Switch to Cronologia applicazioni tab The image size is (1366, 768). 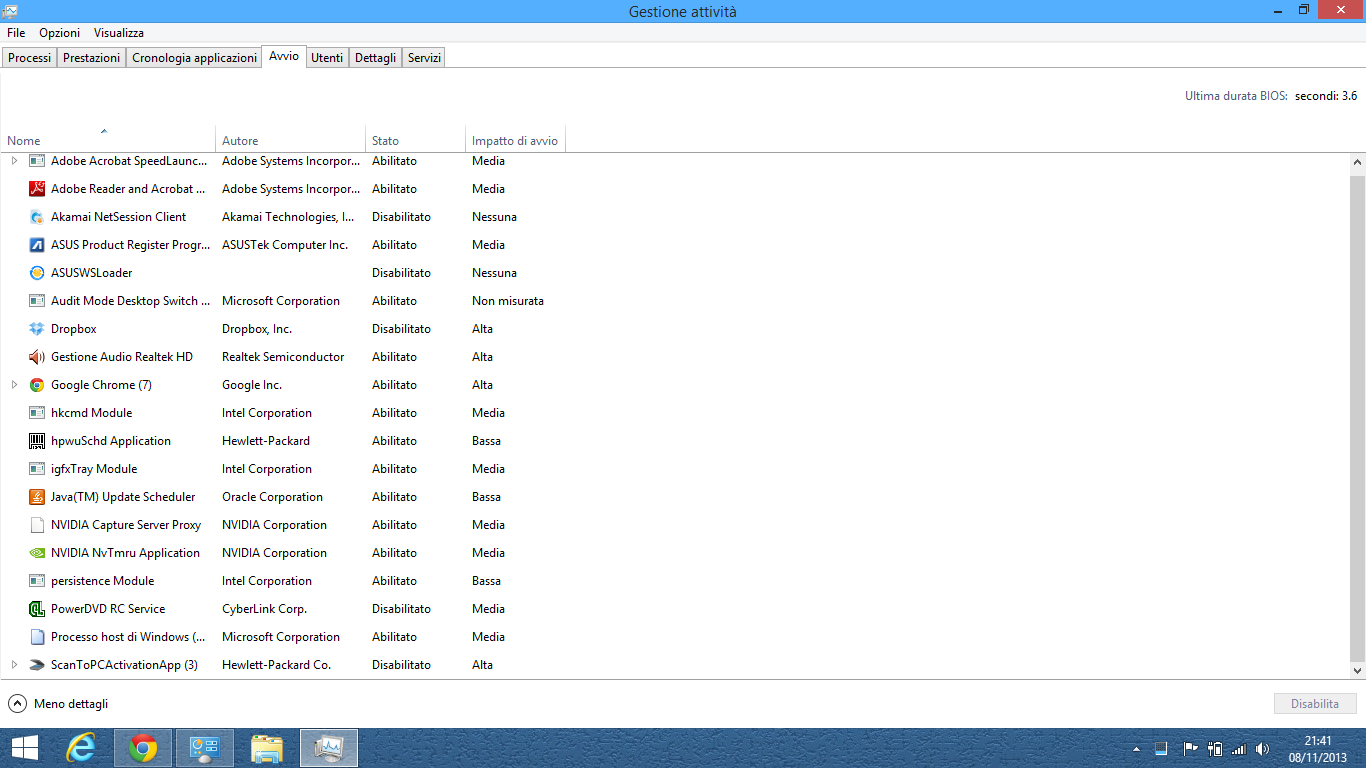coord(194,58)
